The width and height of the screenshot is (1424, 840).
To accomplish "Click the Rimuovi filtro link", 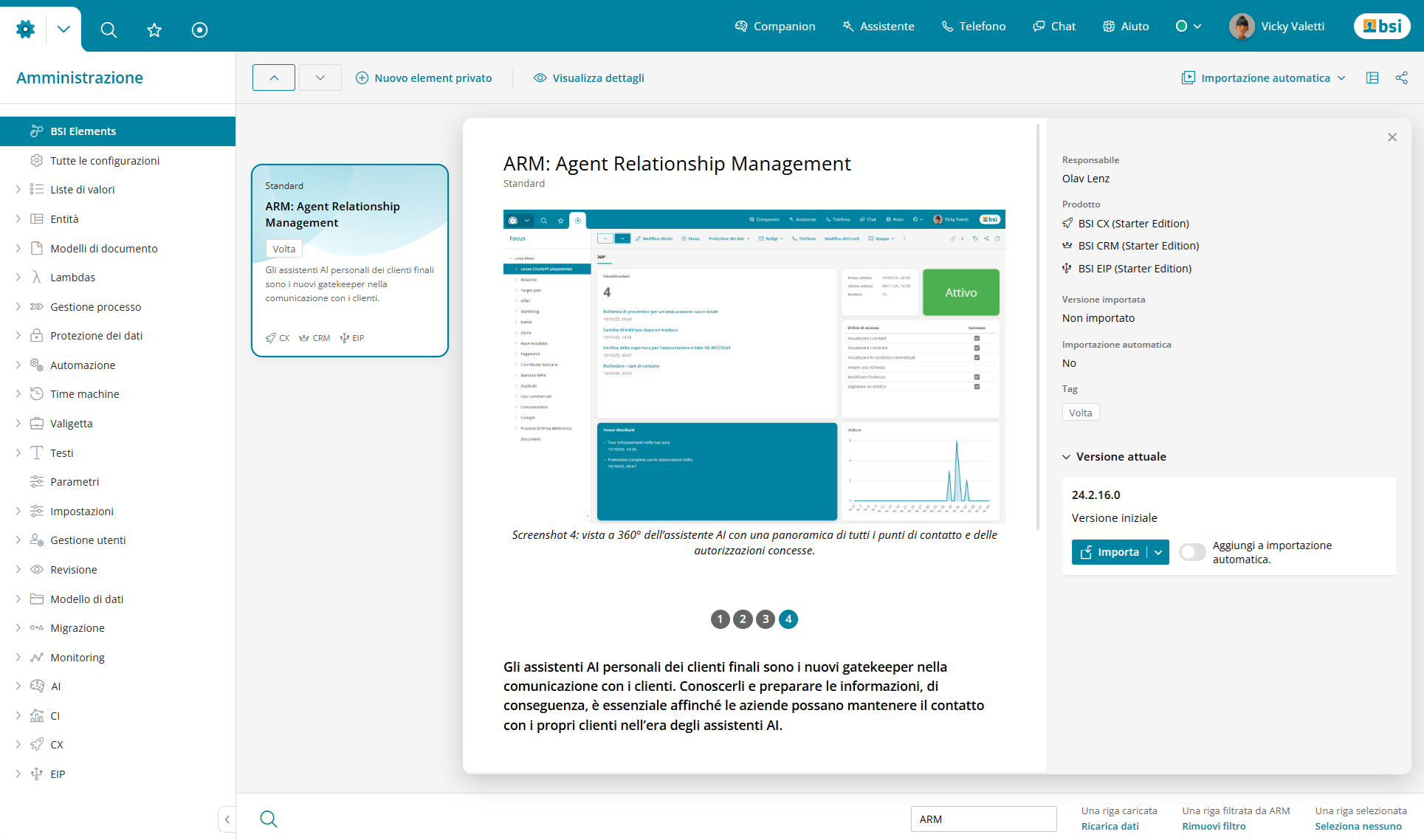I will tap(1213, 826).
